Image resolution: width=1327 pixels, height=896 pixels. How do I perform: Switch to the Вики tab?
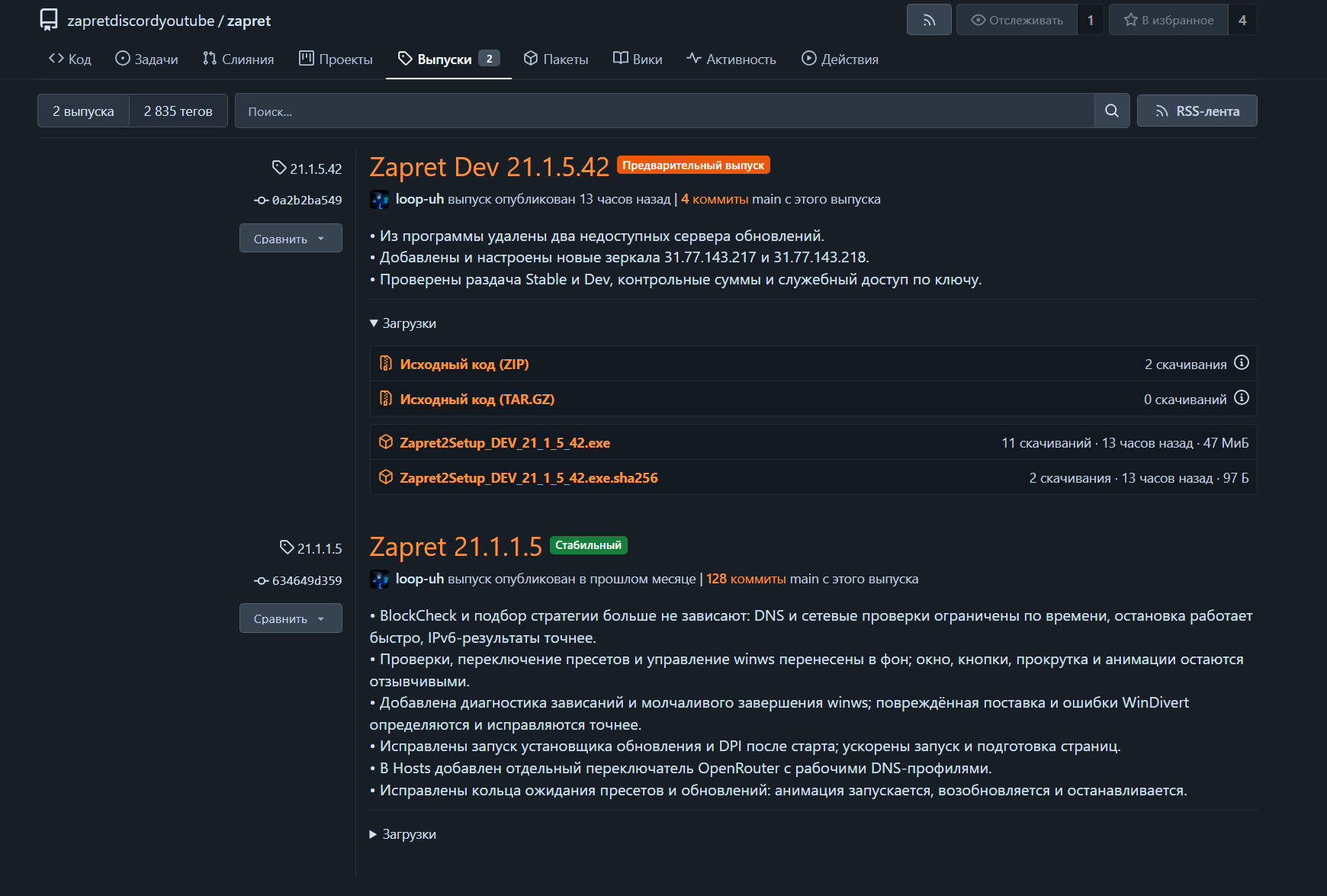click(638, 59)
